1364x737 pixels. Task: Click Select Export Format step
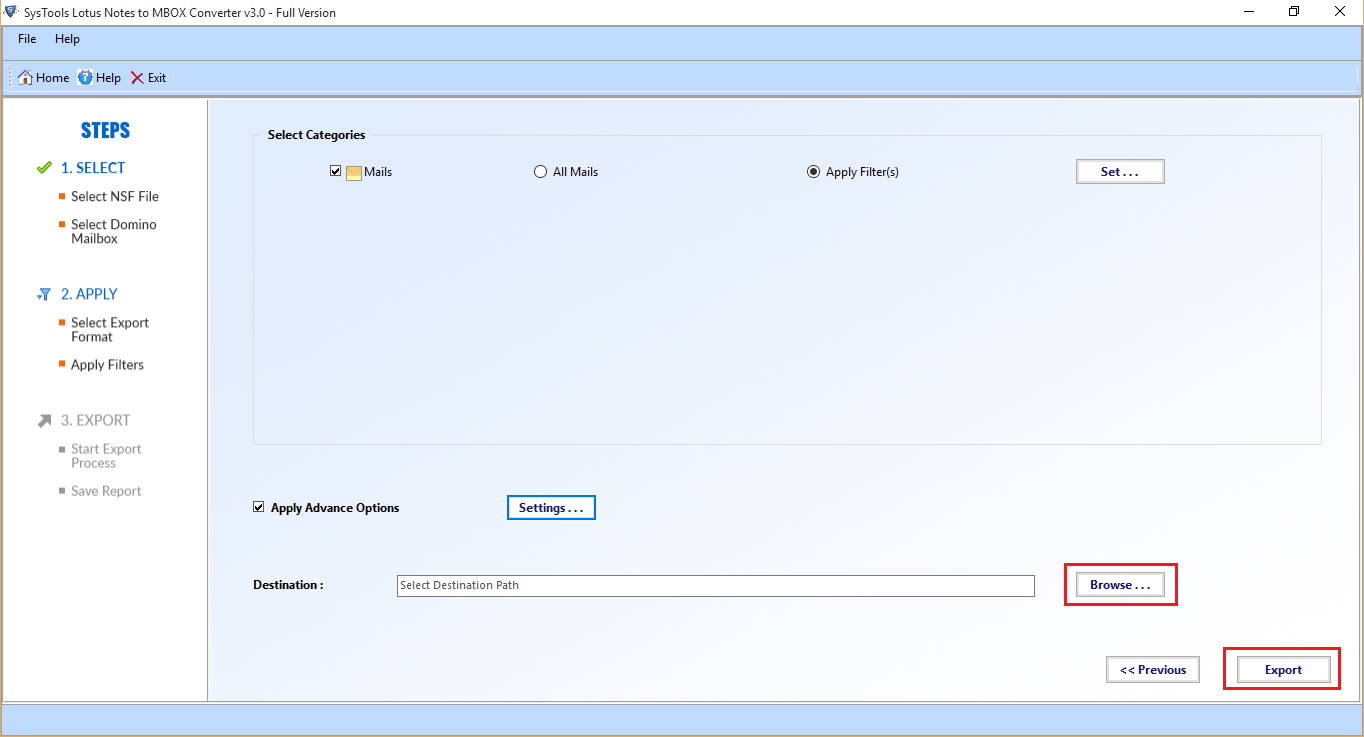(x=110, y=329)
